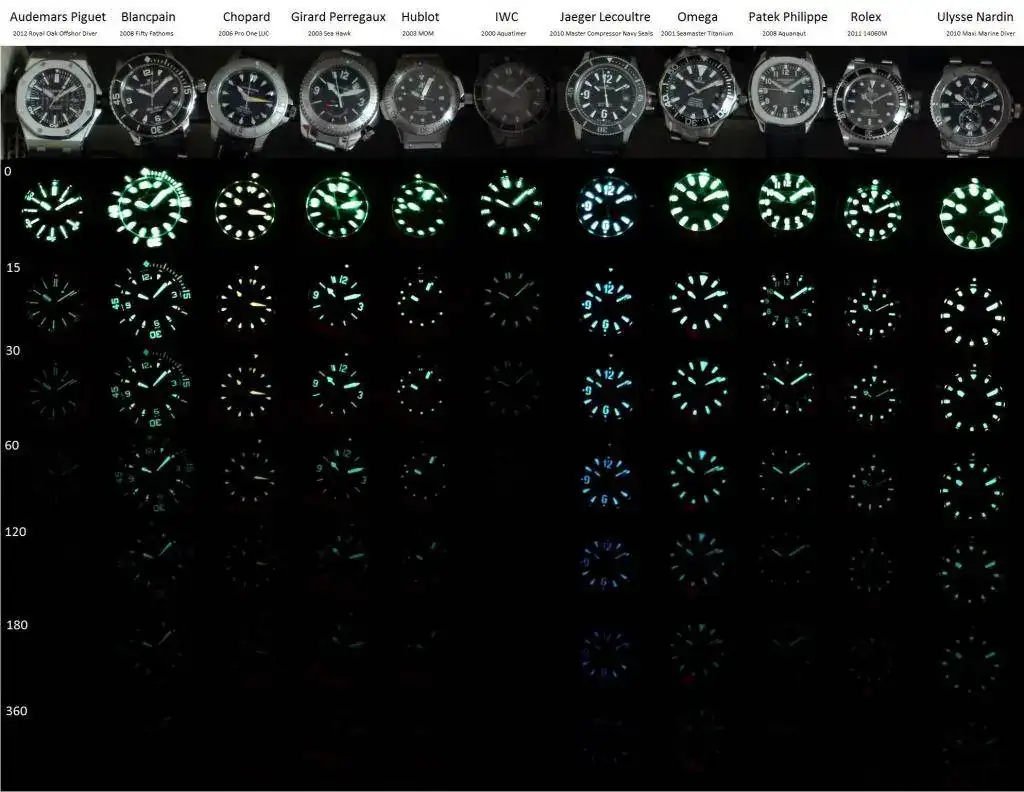Screen dimensions: 1024x792
Task: Select the Chopard brand heading
Action: [x=246, y=17]
